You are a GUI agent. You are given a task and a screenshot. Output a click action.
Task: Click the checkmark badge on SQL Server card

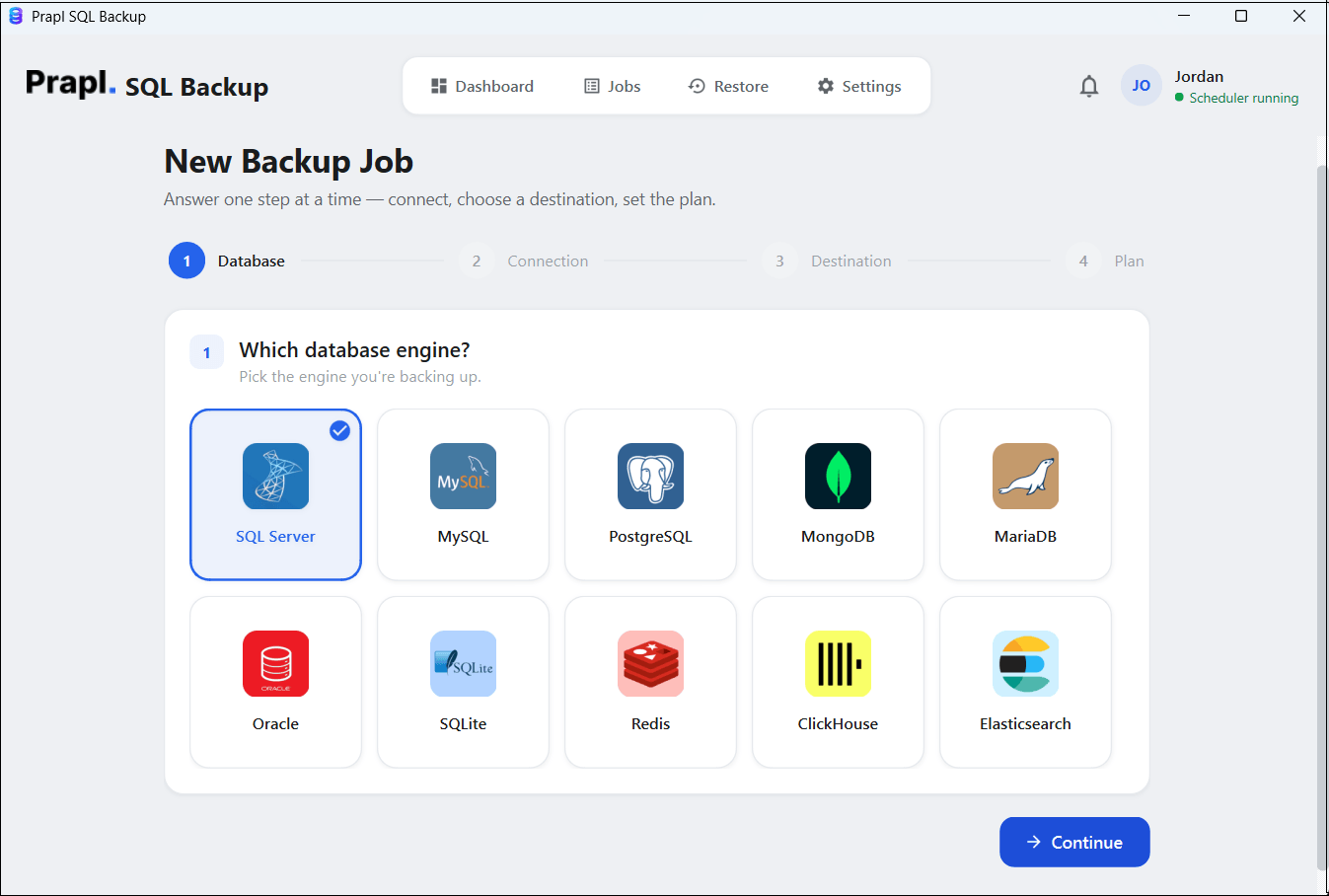[x=339, y=430]
